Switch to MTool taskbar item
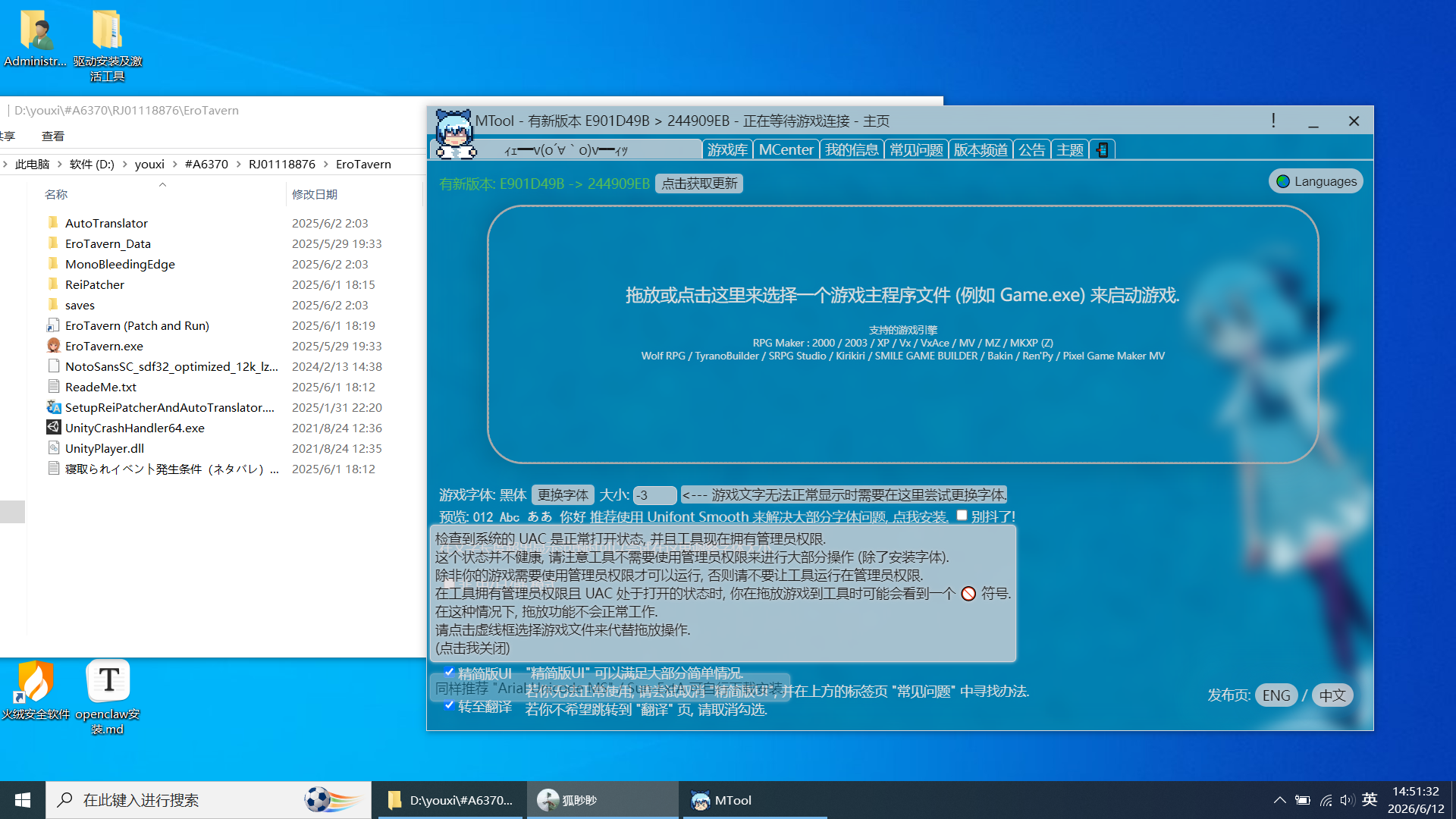The width and height of the screenshot is (1456, 819). [755, 800]
